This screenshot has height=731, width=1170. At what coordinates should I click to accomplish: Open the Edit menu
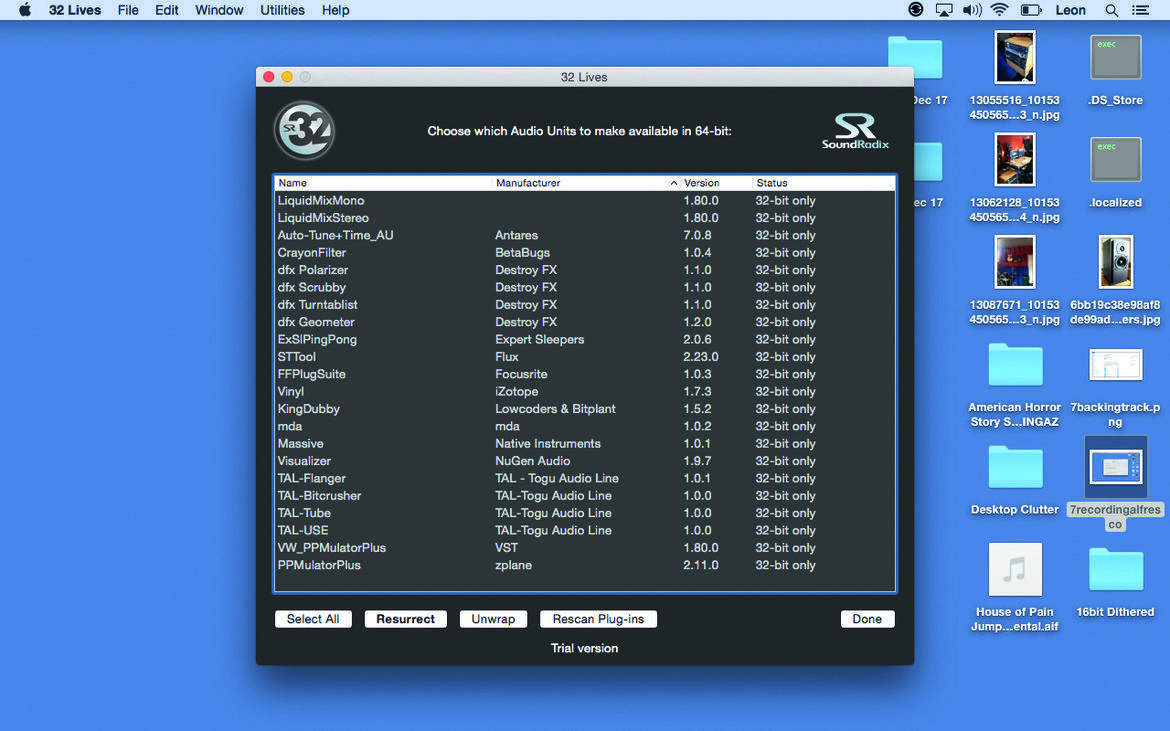tap(166, 10)
